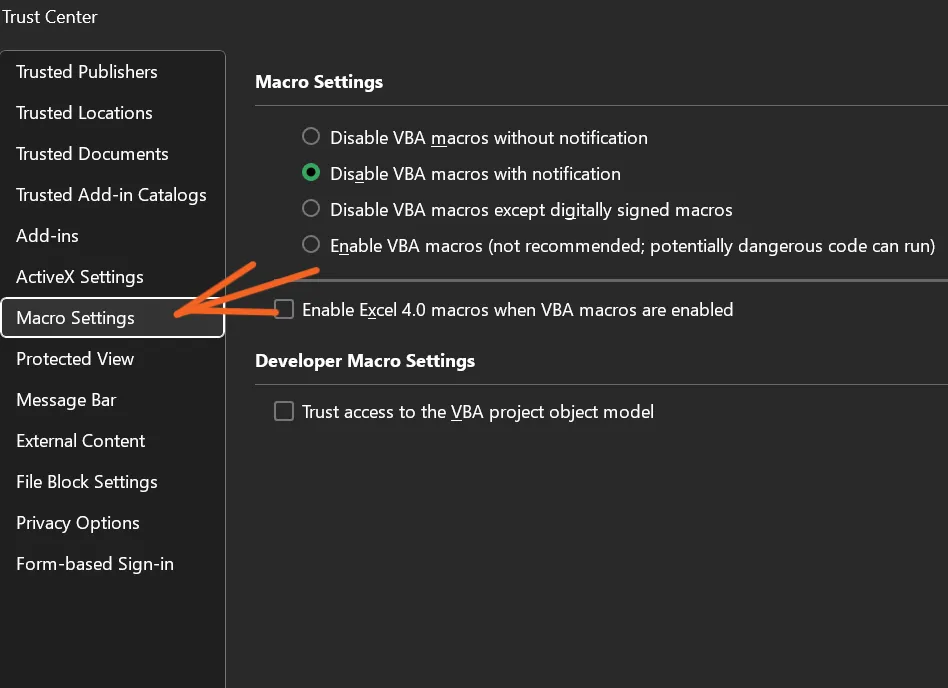The image size is (948, 688).
Task: Enable trust access to VBA project model
Action: (x=283, y=411)
